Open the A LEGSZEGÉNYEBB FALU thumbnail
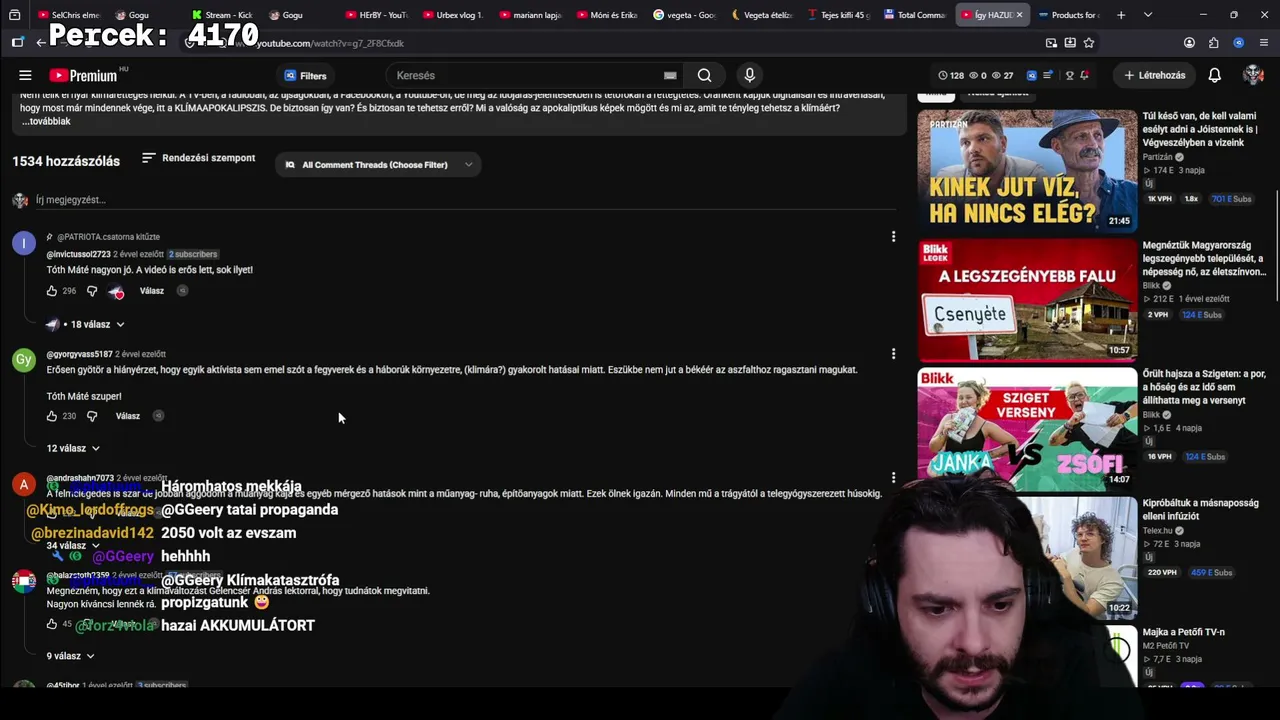The height and width of the screenshot is (720, 1280). click(1027, 299)
